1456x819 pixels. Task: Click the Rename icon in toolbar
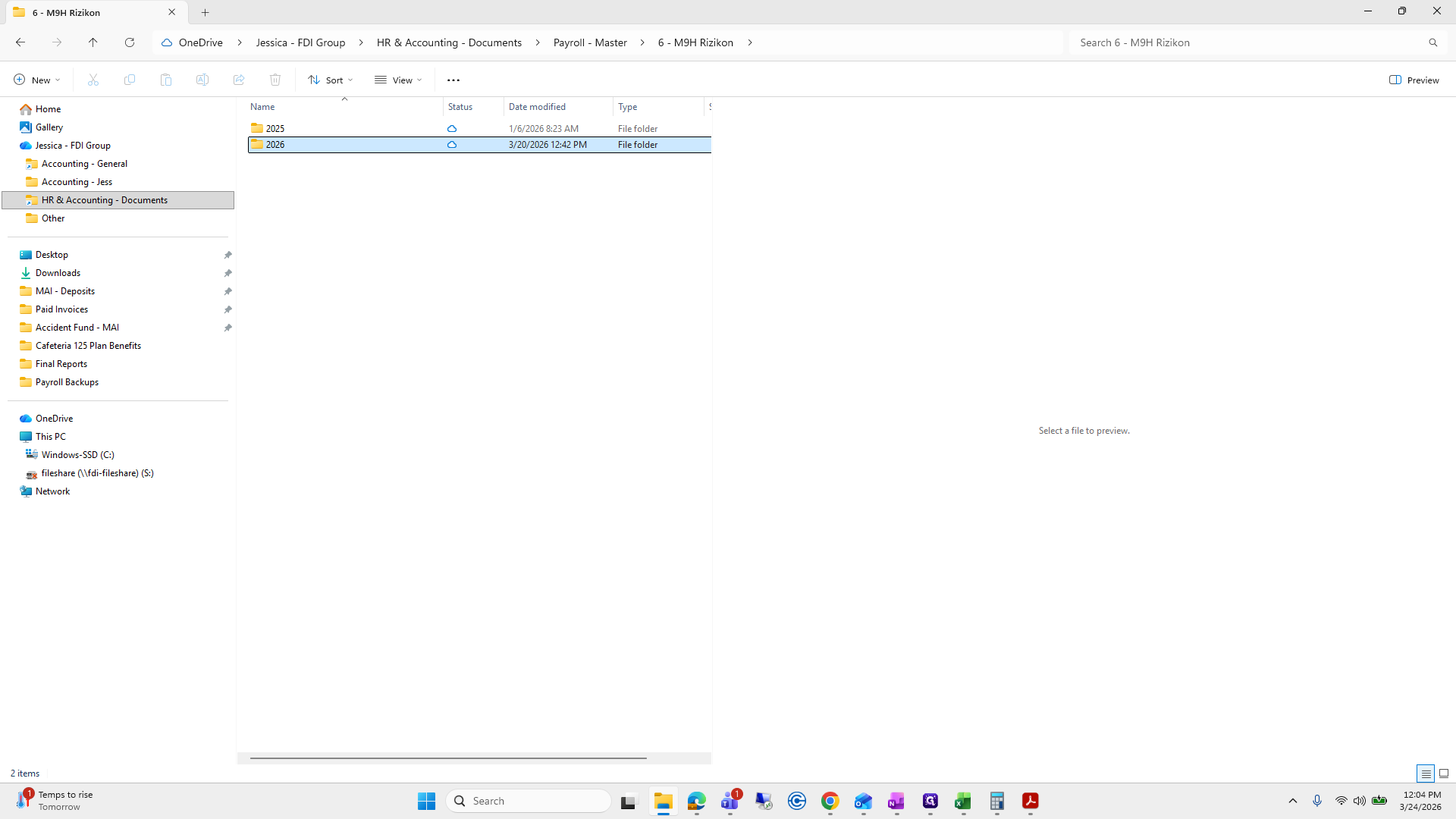click(x=202, y=80)
